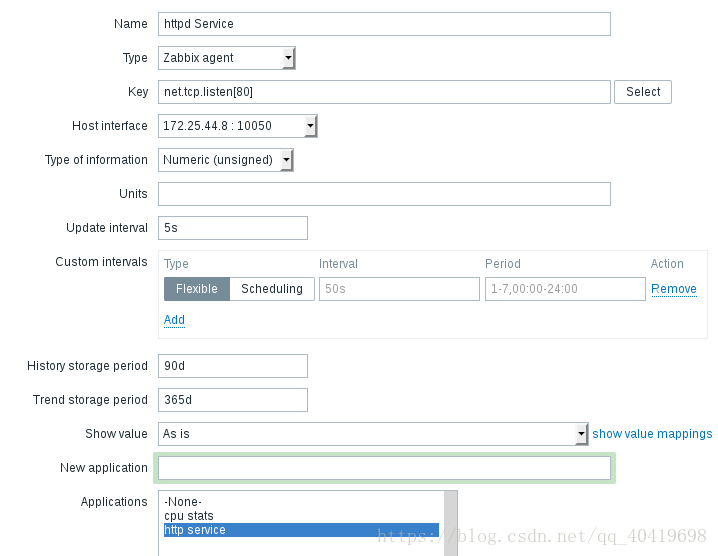This screenshot has height=556, width=718.
Task: Open the Show value dropdown
Action: pyautogui.click(x=373, y=434)
